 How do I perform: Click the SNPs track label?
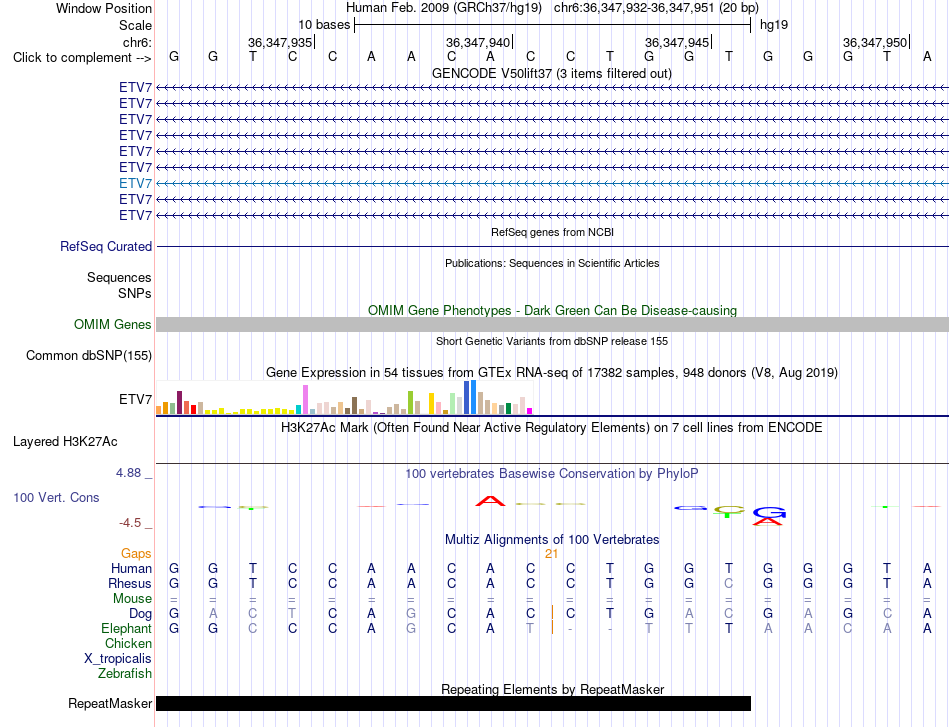(x=135, y=293)
